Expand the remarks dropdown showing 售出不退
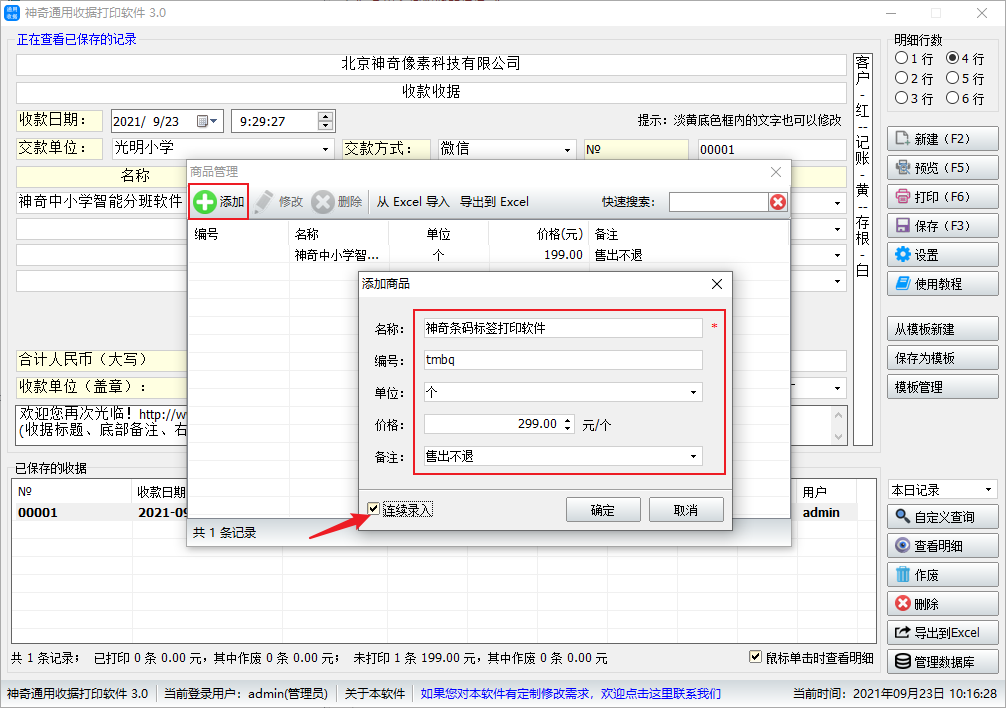This screenshot has width=1006, height=708. click(693, 457)
